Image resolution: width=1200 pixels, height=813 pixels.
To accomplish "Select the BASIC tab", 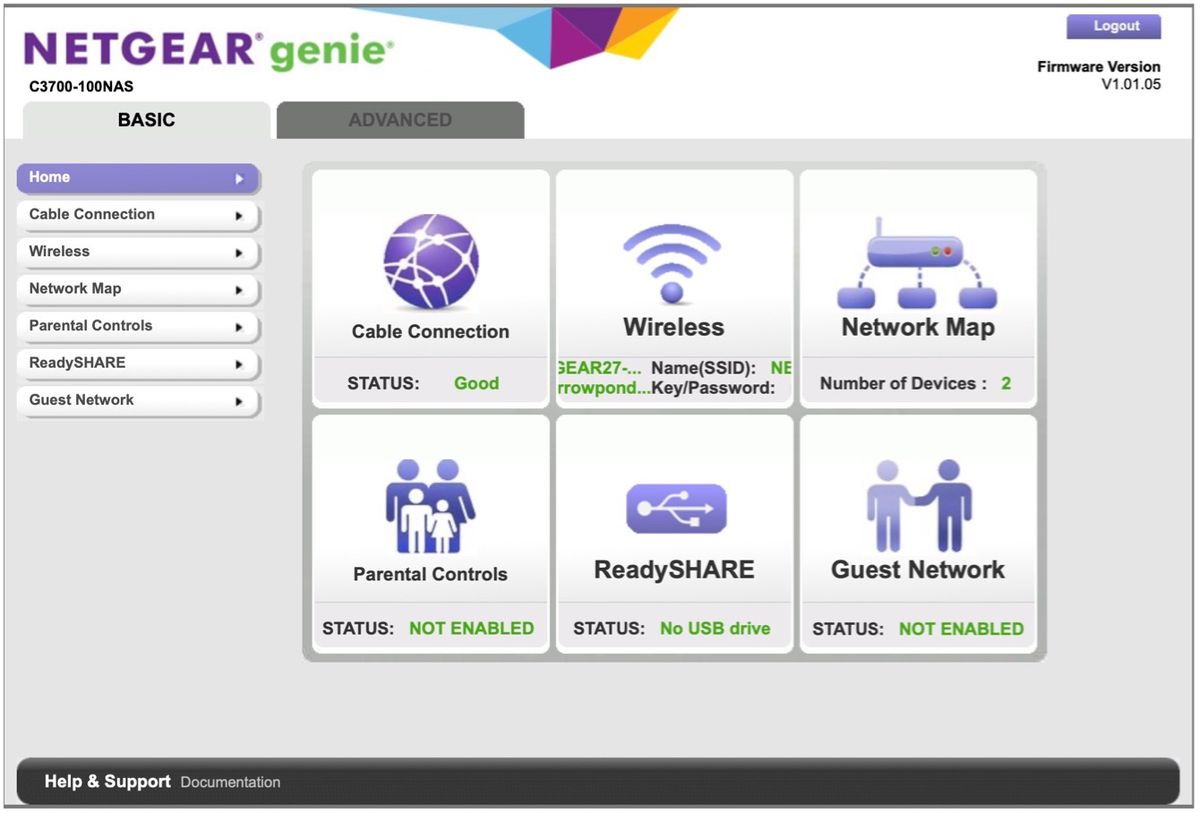I will [145, 119].
